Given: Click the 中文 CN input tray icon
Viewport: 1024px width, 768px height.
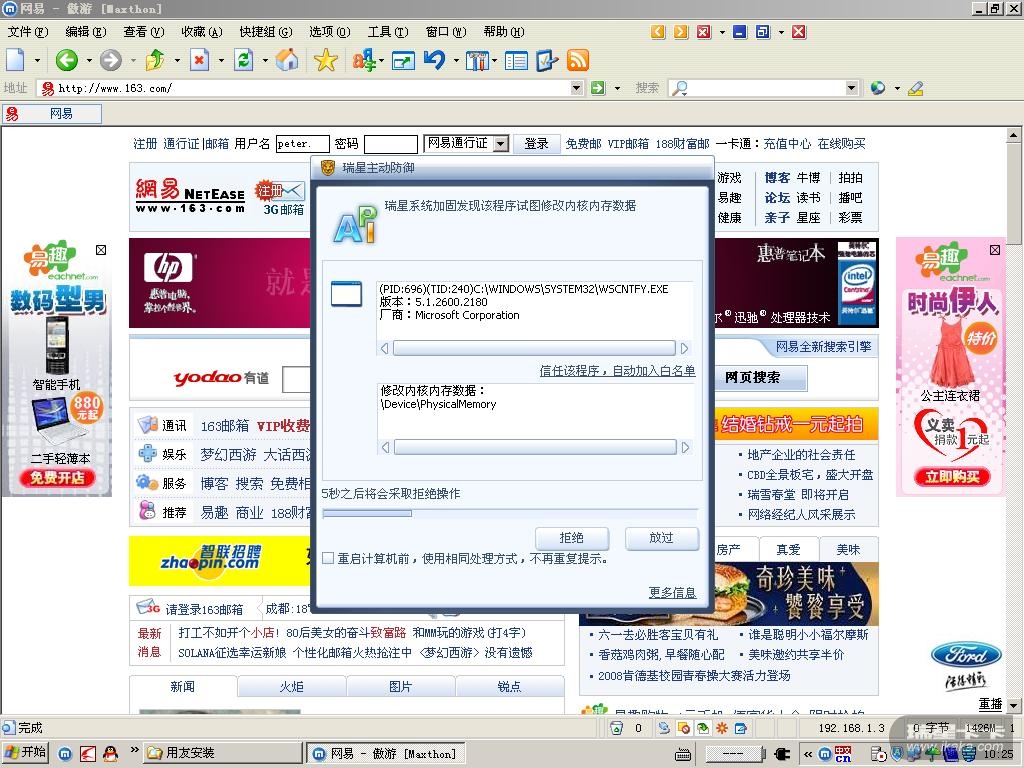Looking at the screenshot, I should coord(843,754).
